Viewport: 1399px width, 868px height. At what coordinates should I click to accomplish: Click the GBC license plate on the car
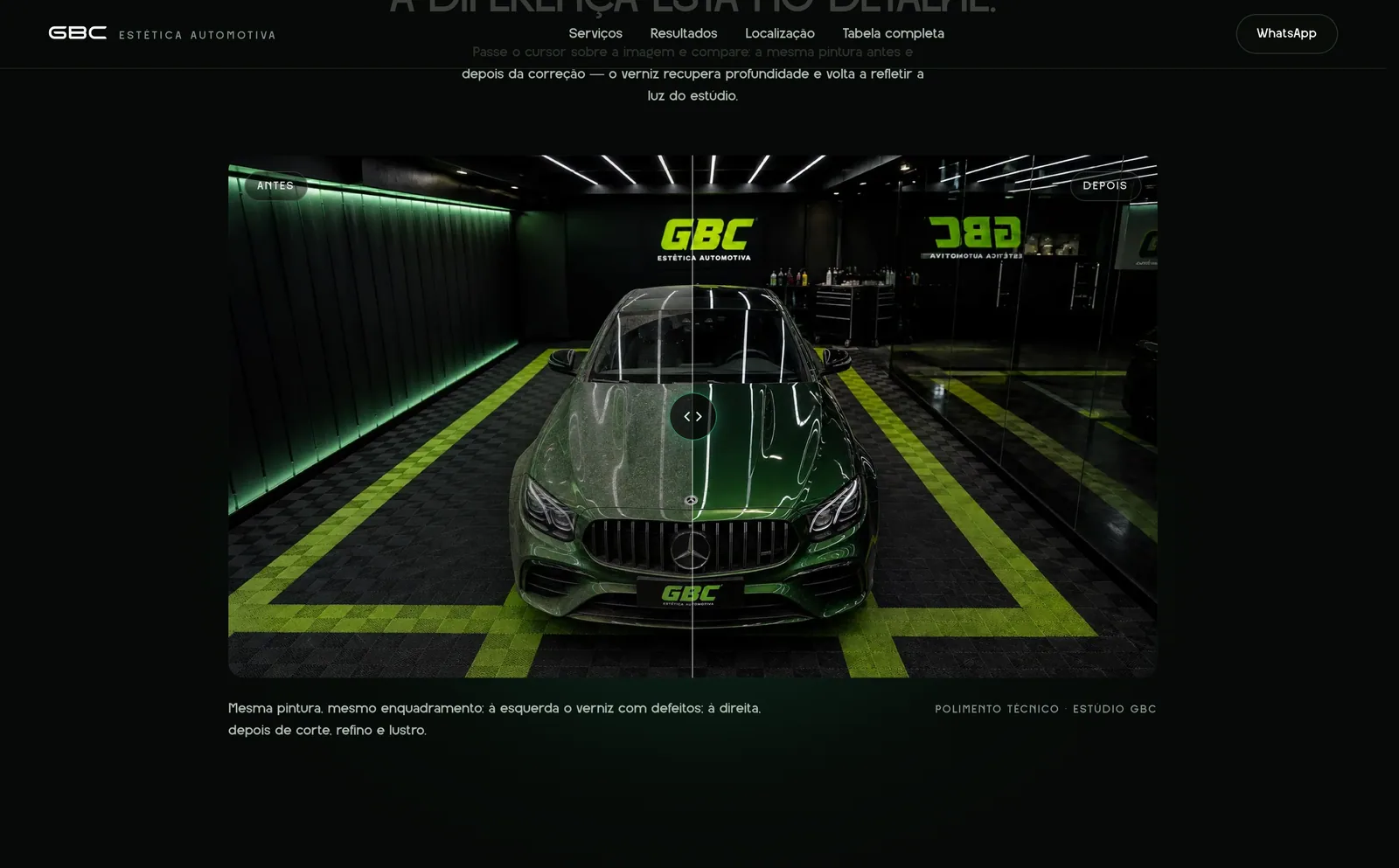[x=691, y=594]
